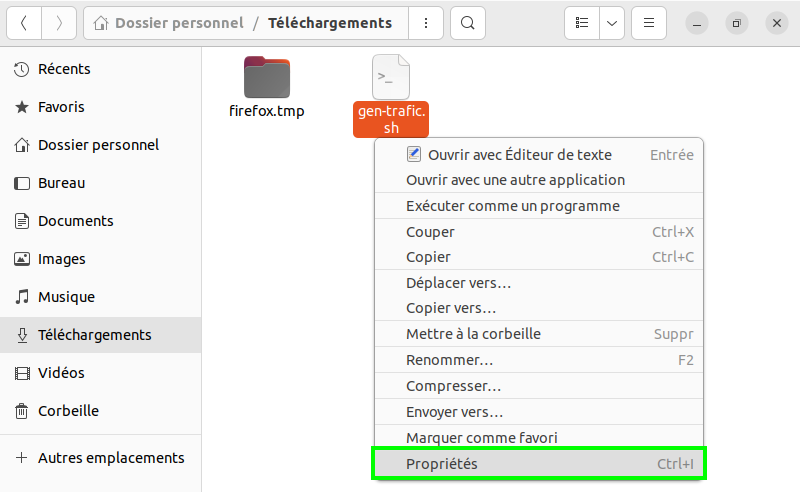
Task: Open the search magnifier button
Action: pyautogui.click(x=467, y=23)
